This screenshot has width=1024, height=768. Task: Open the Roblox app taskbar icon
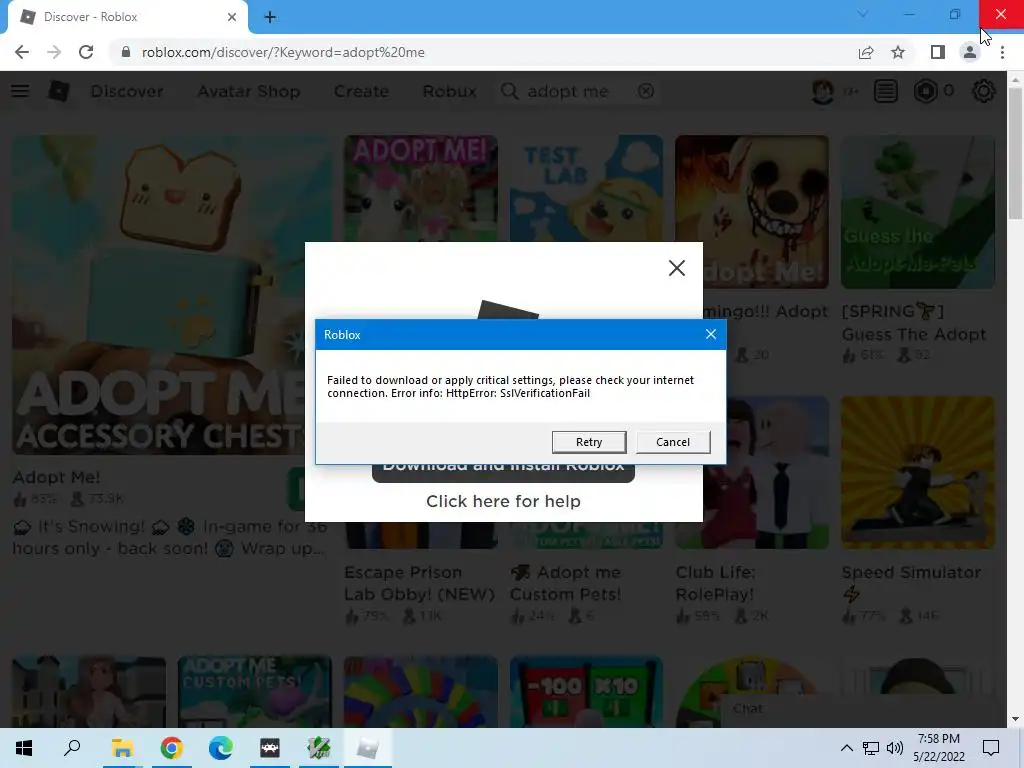click(368, 748)
